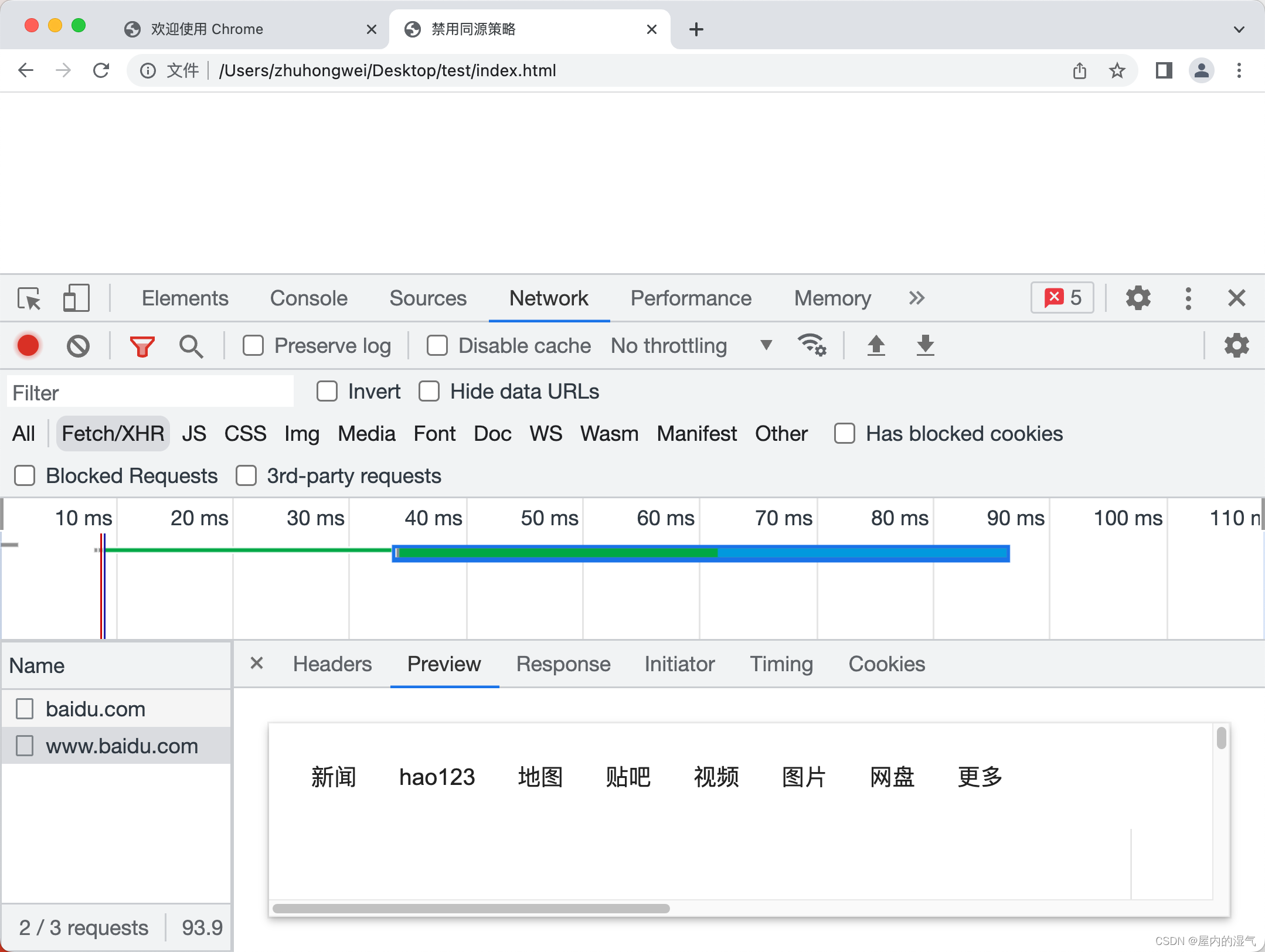Image resolution: width=1265 pixels, height=952 pixels.
Task: Clear the network log
Action: [78, 346]
